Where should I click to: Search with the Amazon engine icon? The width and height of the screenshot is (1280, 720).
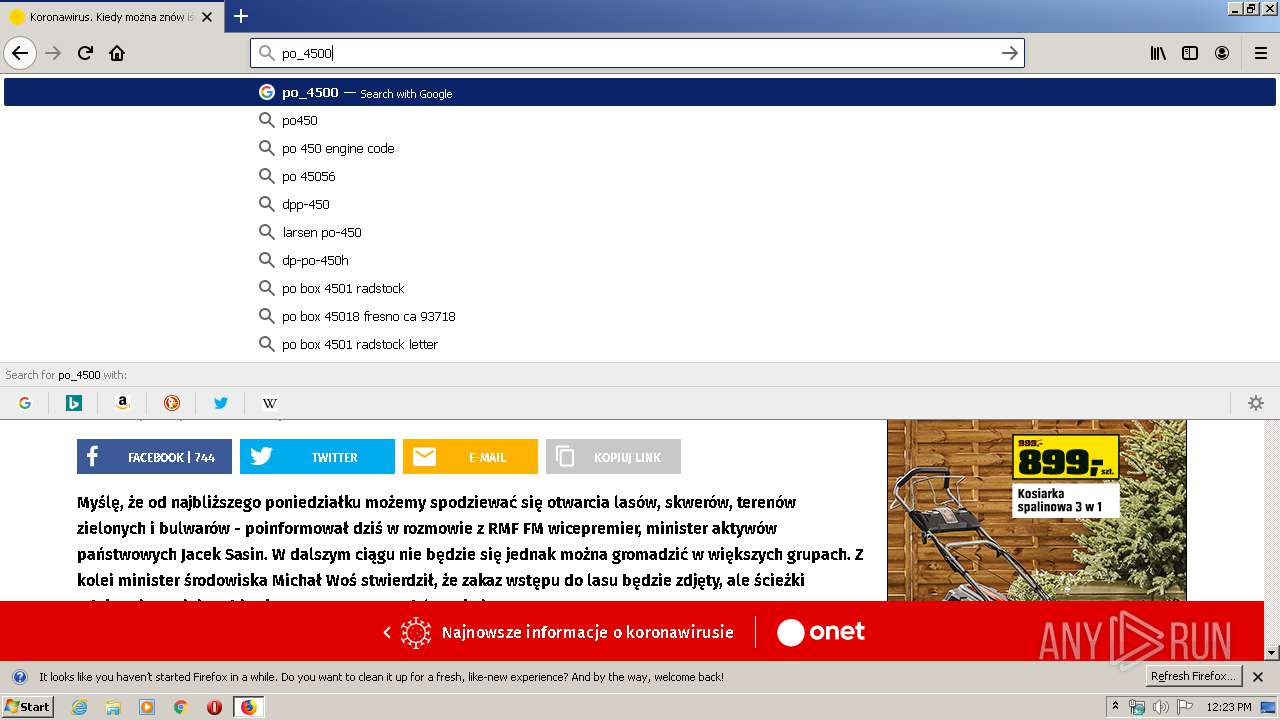click(123, 403)
